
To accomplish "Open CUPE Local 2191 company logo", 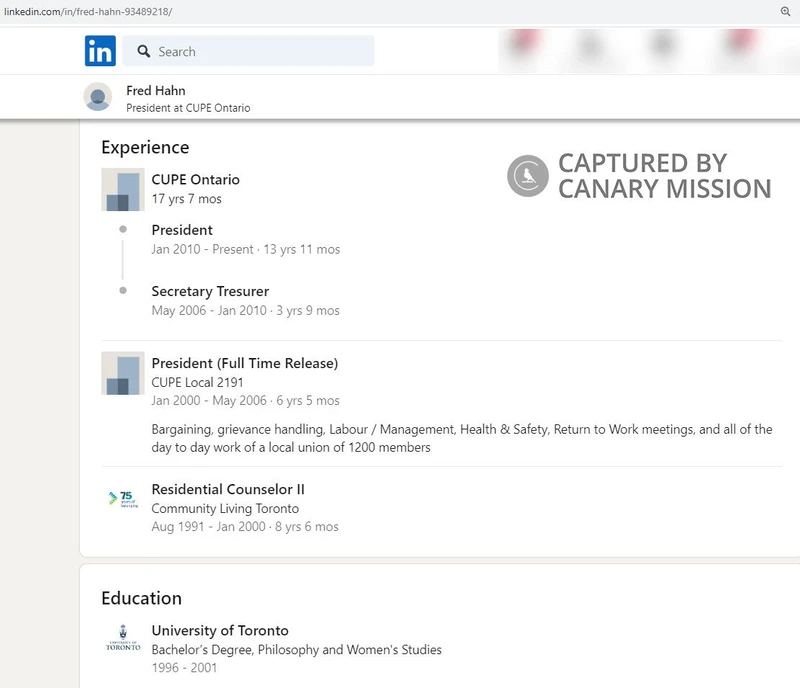I will click(x=122, y=373).
